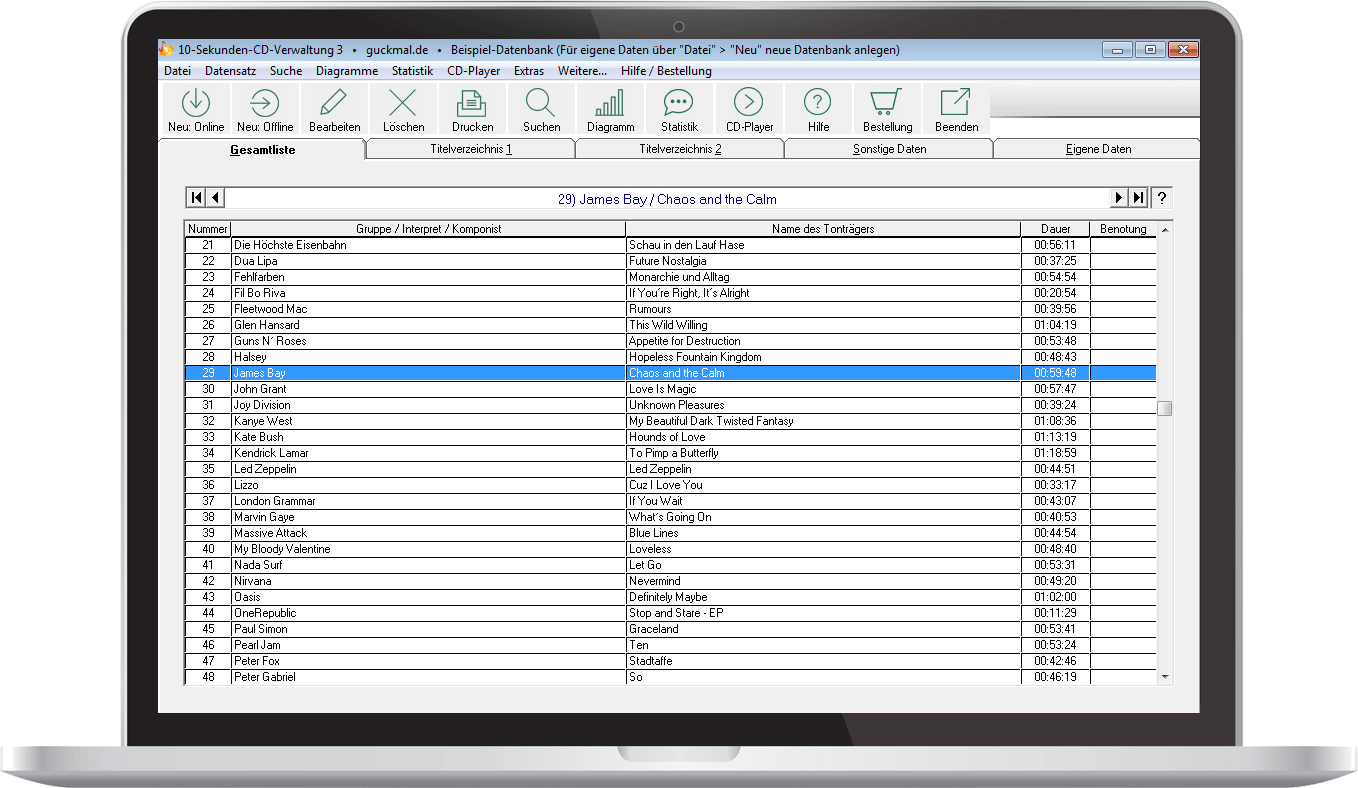Click the scroll down arrow of list
Screen dimensions: 1358x788
coord(1164,677)
